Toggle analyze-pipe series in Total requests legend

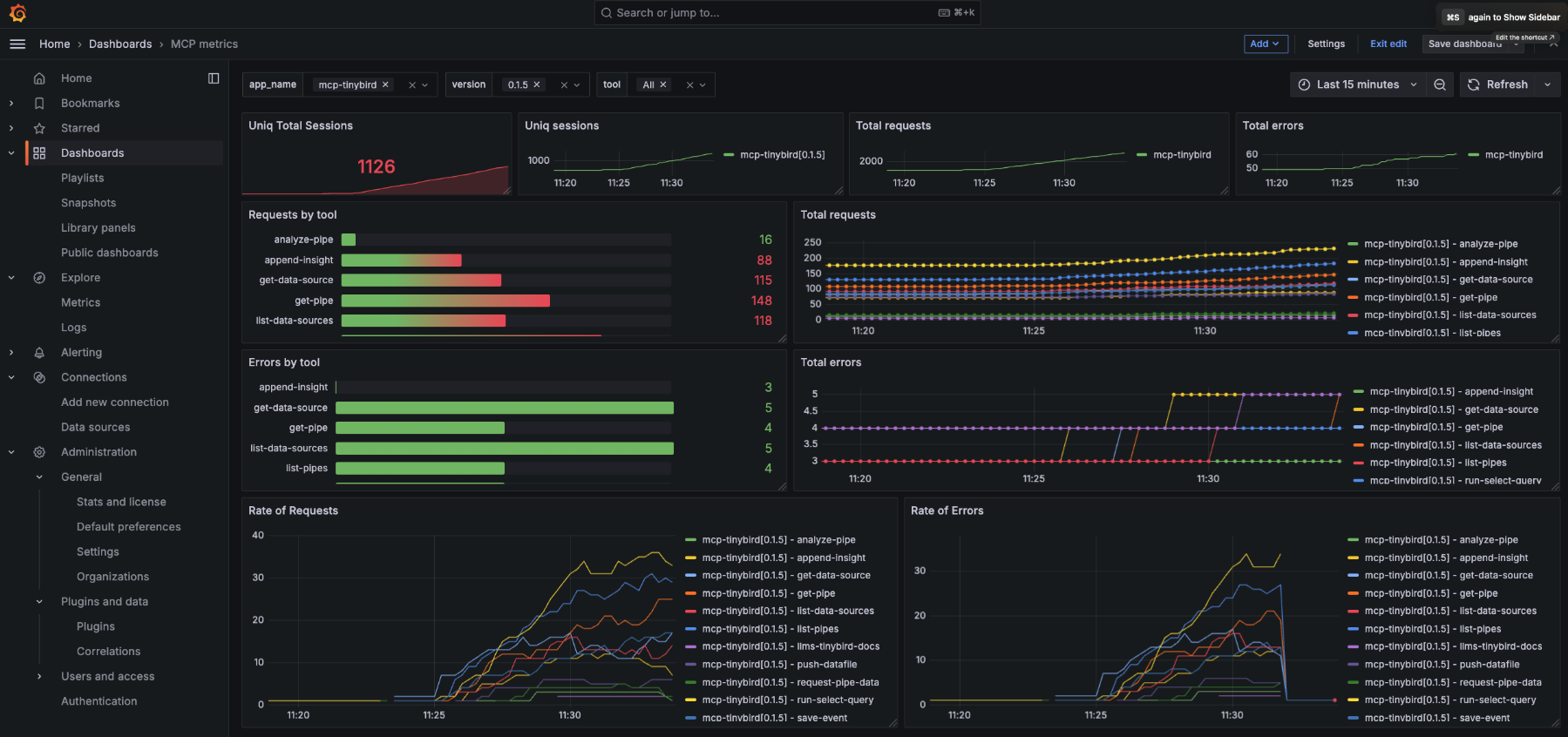click(1441, 244)
